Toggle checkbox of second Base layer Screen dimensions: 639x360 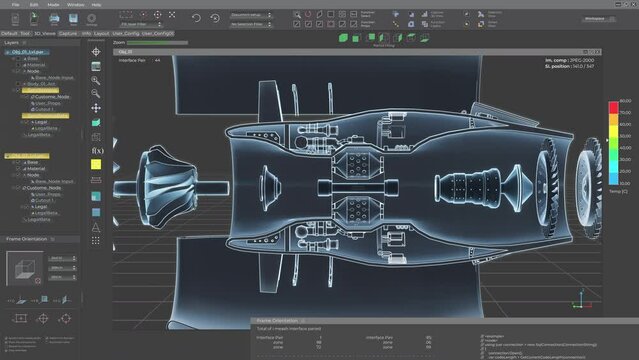pos(18,162)
